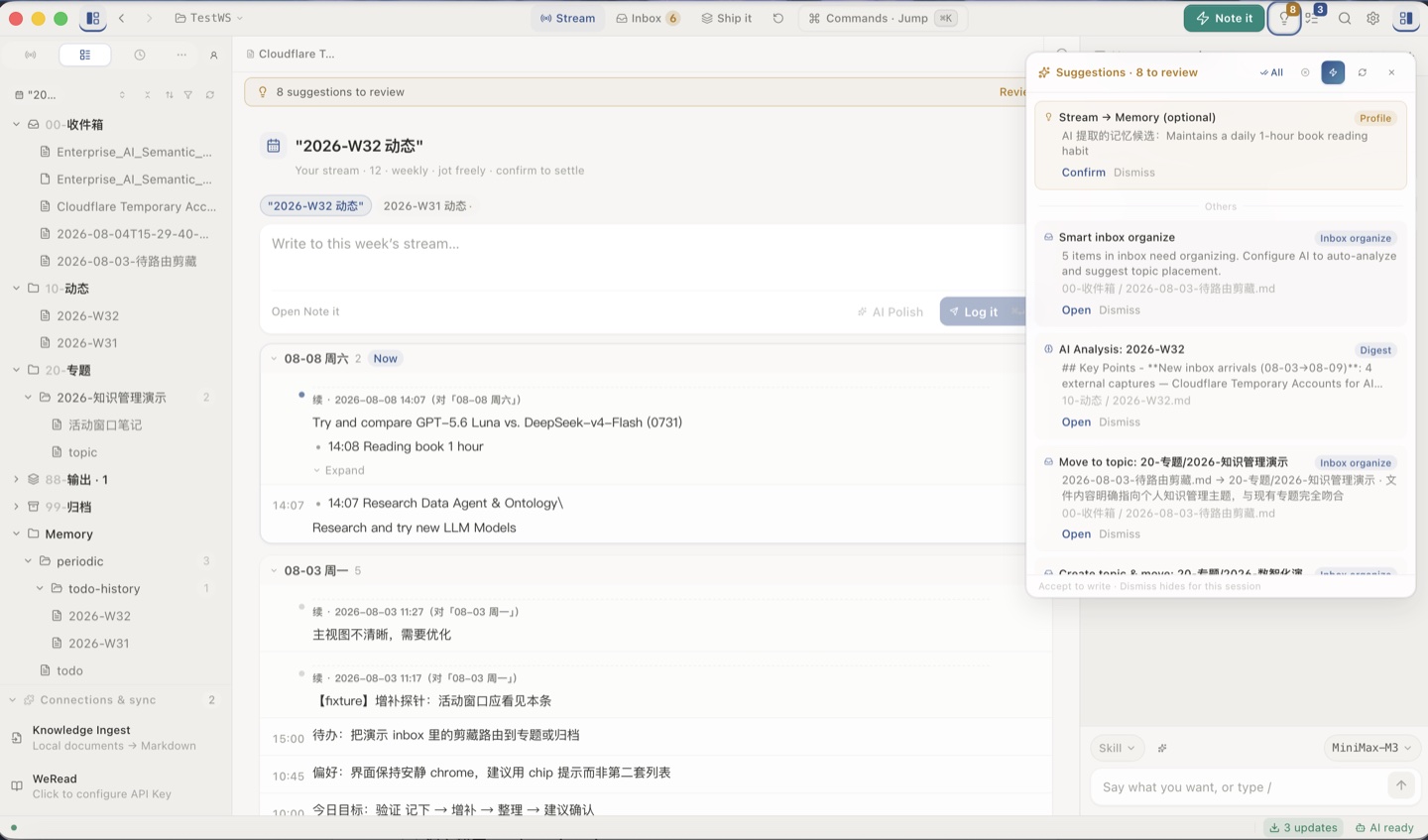Switch to the Stream tab
The height and width of the screenshot is (840, 1428).
pos(568,18)
